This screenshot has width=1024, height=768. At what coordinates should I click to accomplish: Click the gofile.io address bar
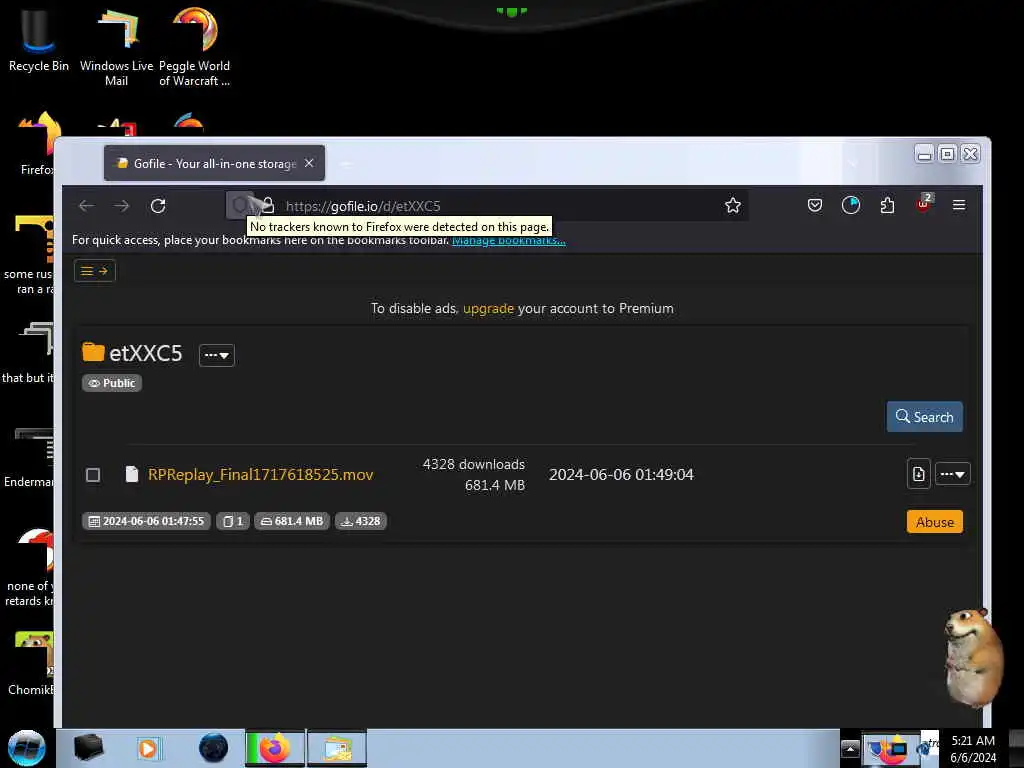(x=487, y=206)
